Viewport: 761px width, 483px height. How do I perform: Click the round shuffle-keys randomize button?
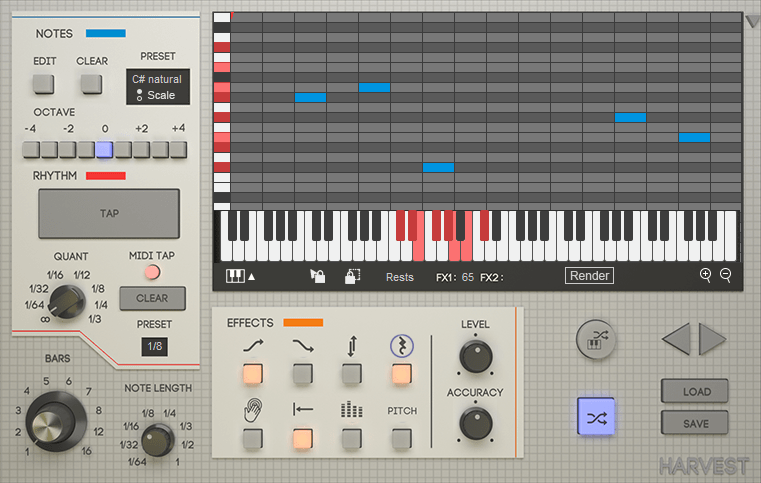pos(595,340)
